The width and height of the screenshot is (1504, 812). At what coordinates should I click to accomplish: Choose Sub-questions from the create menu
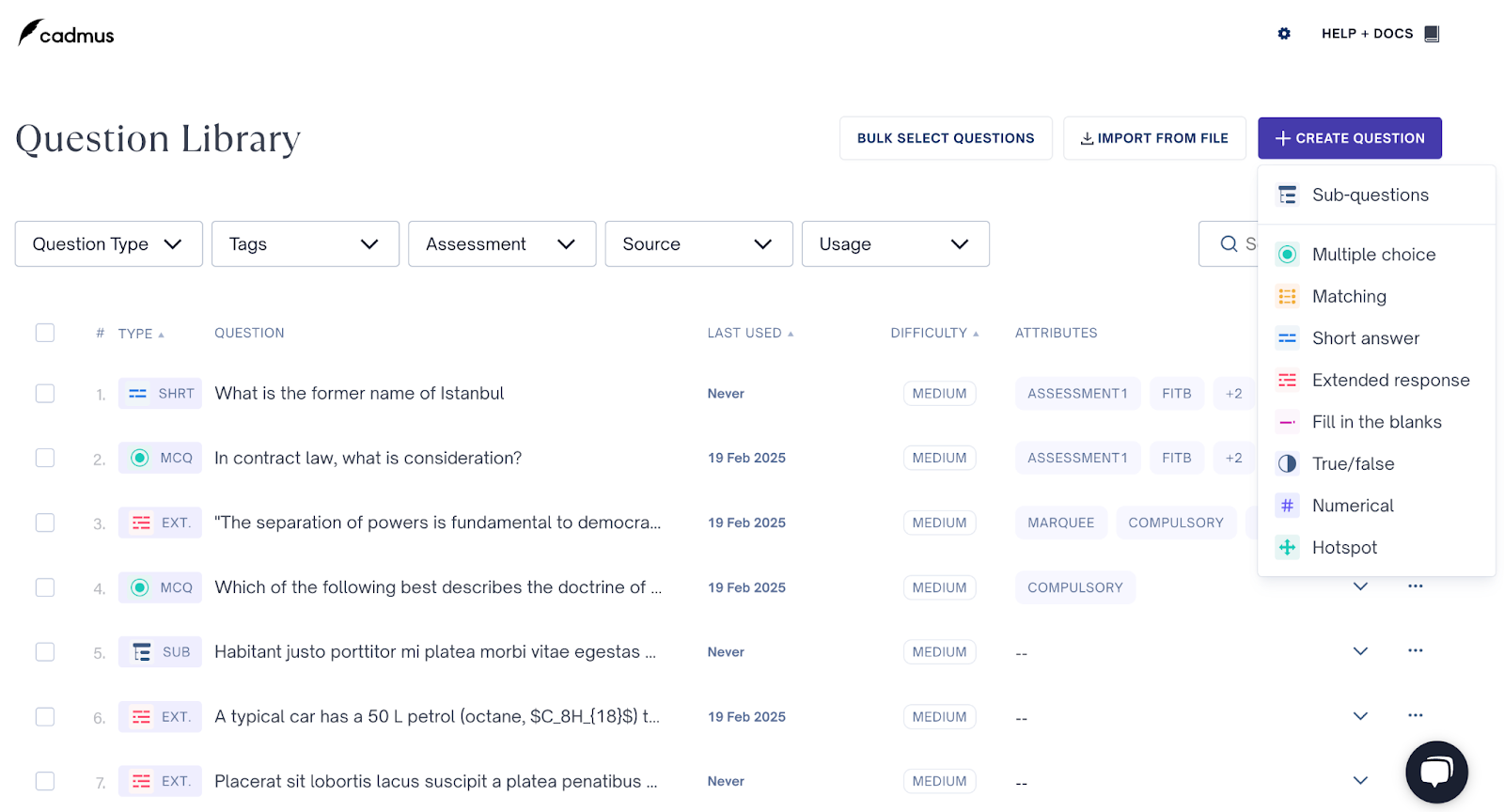pos(1376,195)
